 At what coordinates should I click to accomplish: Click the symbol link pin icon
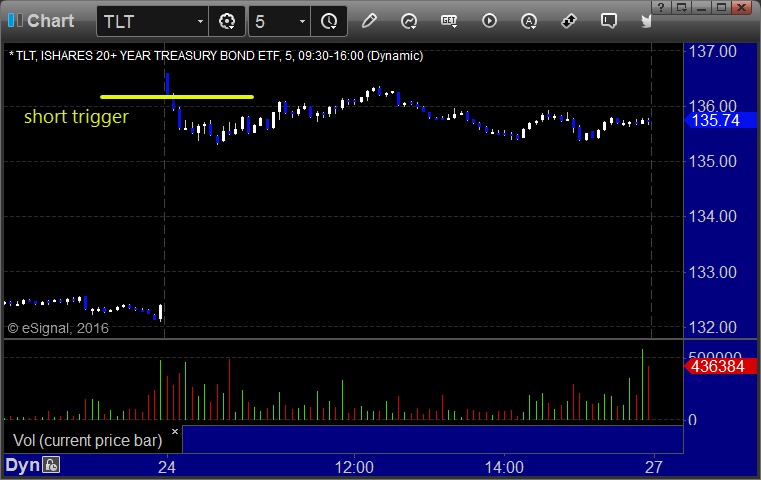pyautogui.click(x=568, y=21)
